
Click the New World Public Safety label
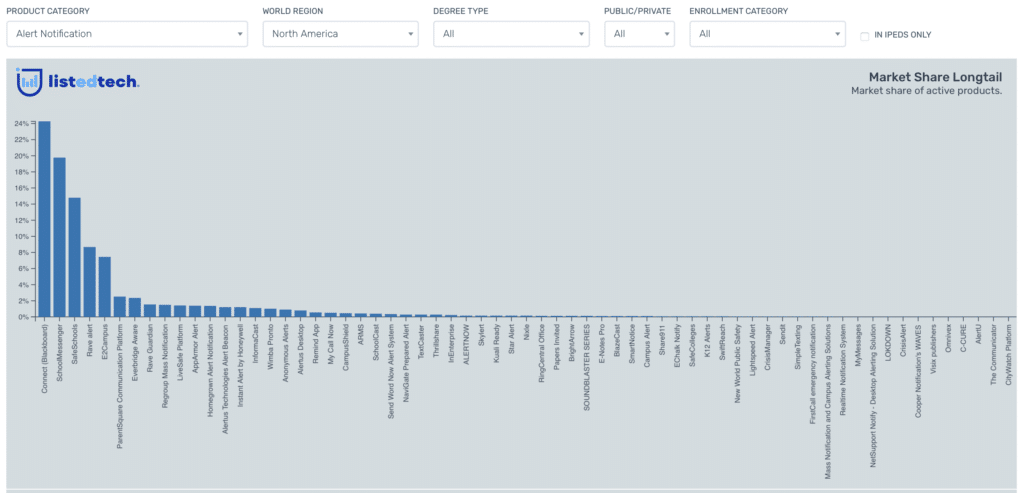(x=737, y=363)
